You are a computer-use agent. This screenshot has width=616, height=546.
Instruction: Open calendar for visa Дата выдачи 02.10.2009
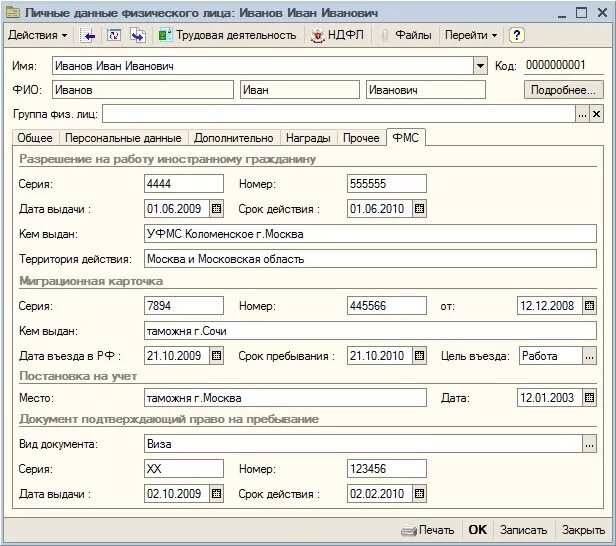(216, 493)
